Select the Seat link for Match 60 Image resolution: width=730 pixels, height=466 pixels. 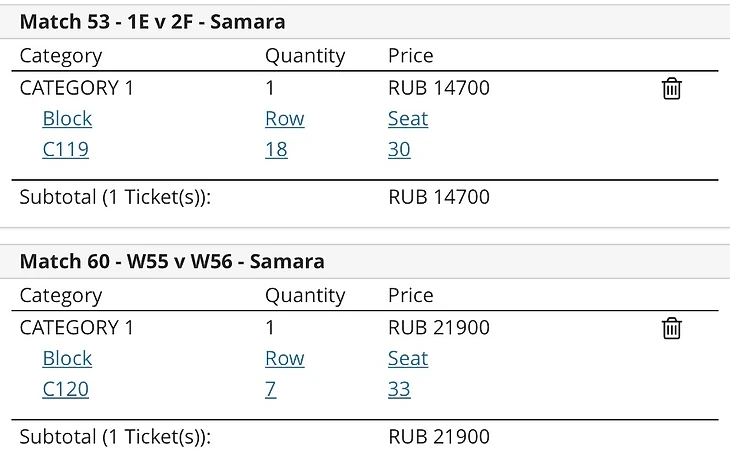click(x=408, y=358)
